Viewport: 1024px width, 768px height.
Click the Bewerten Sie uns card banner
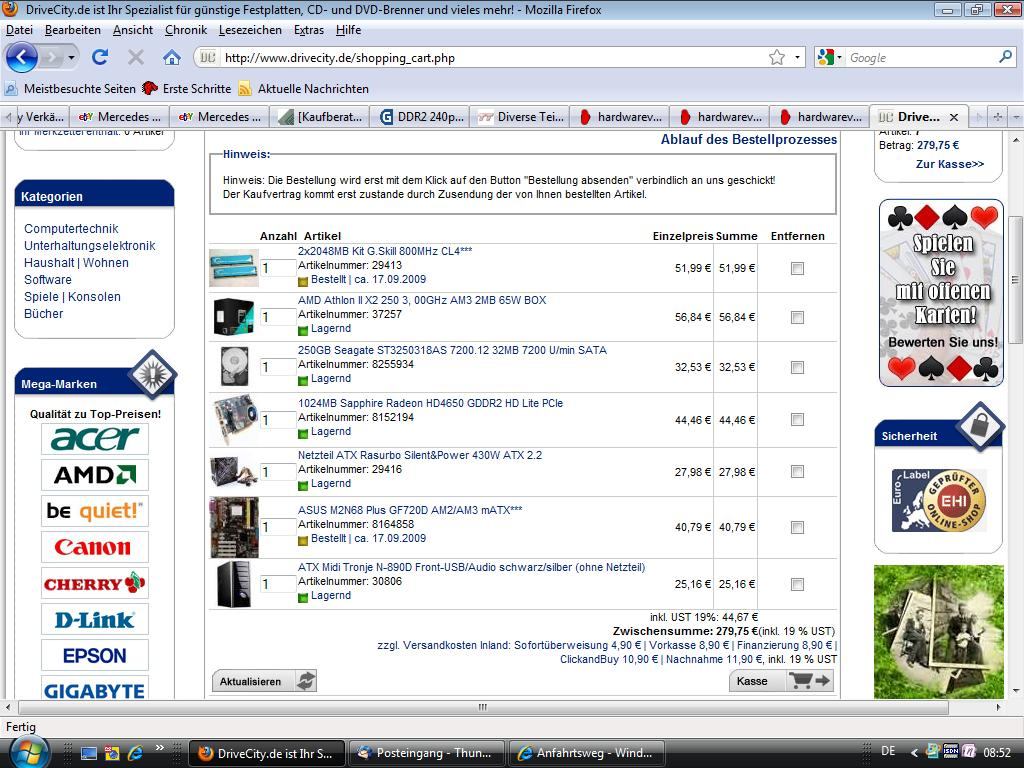(x=941, y=293)
